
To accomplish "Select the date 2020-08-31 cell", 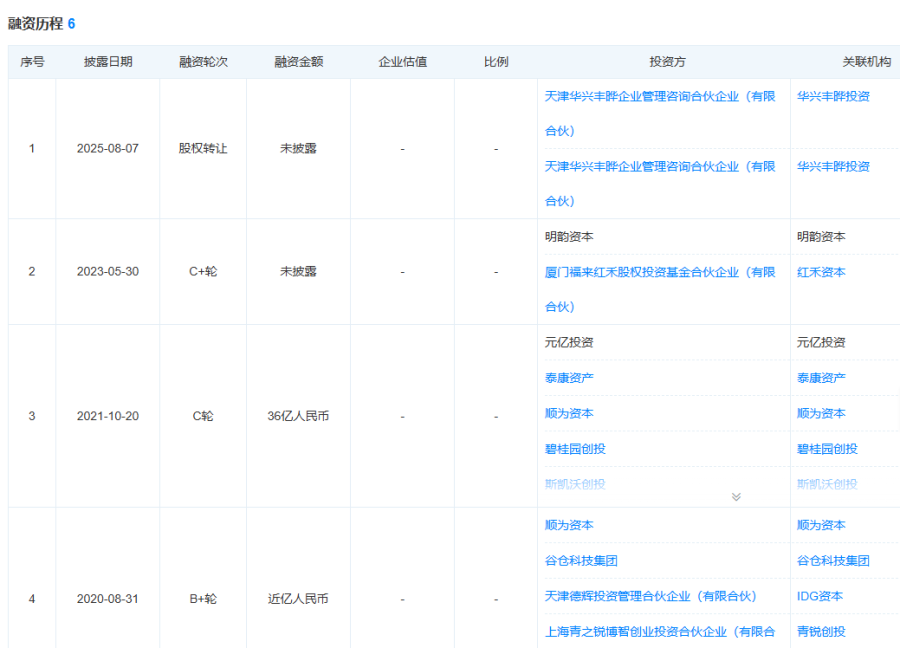I will click(x=108, y=599).
